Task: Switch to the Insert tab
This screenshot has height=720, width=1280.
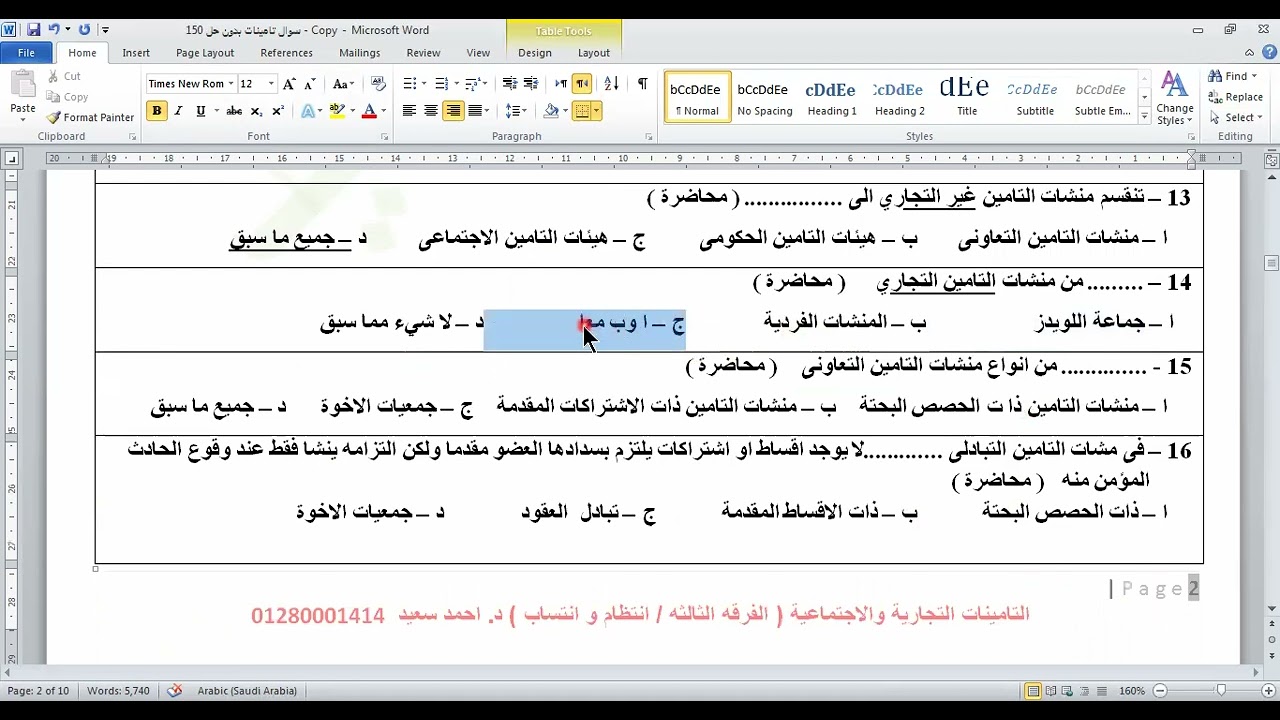Action: [136, 53]
